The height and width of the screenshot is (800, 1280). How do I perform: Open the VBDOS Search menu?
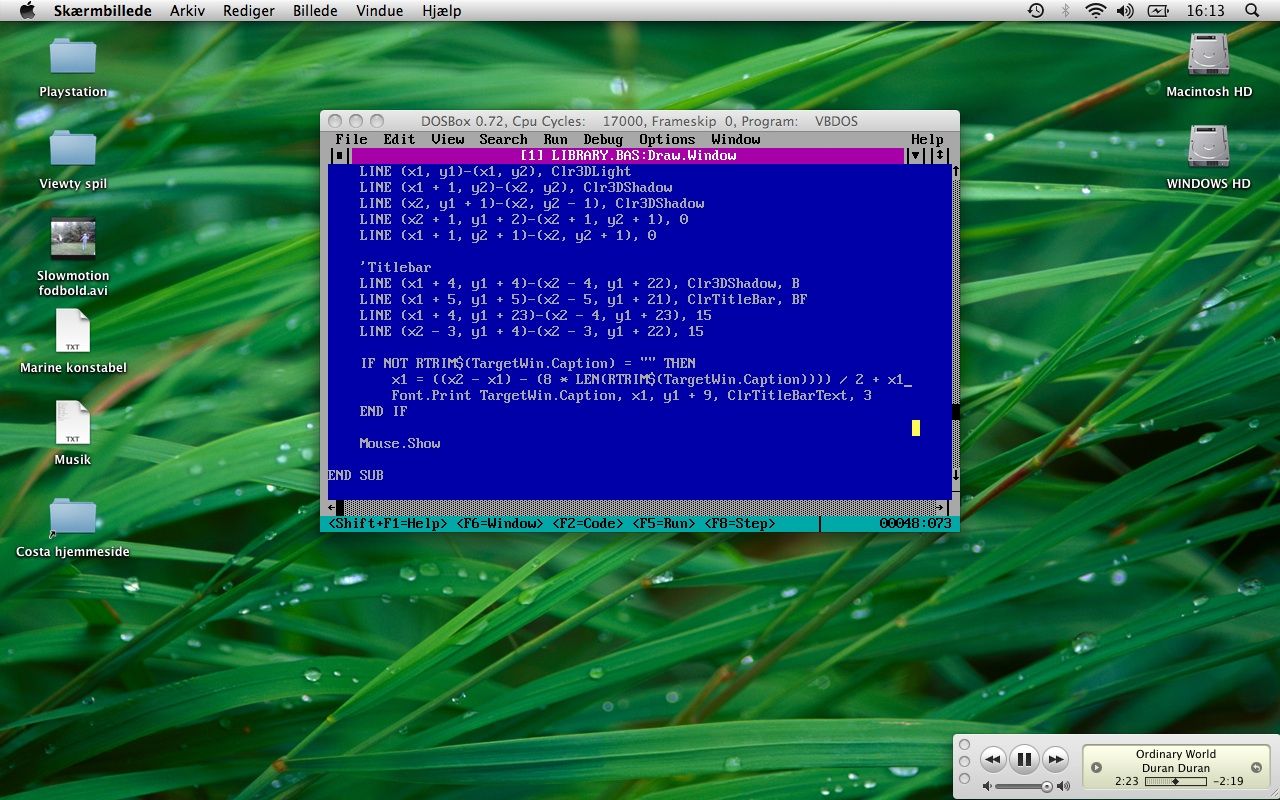pyautogui.click(x=503, y=139)
